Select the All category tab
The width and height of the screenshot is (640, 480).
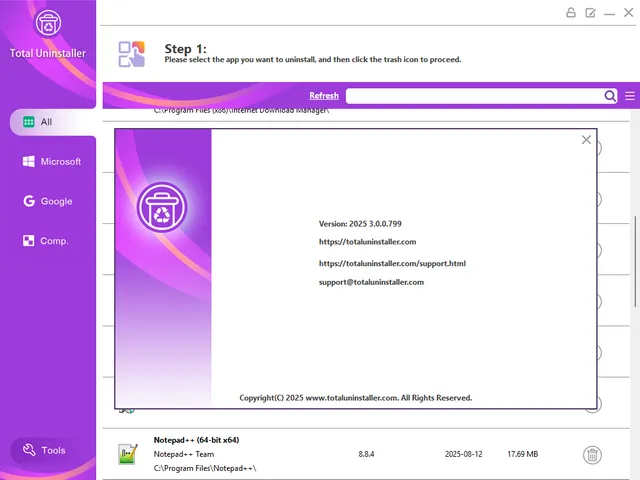pos(53,122)
